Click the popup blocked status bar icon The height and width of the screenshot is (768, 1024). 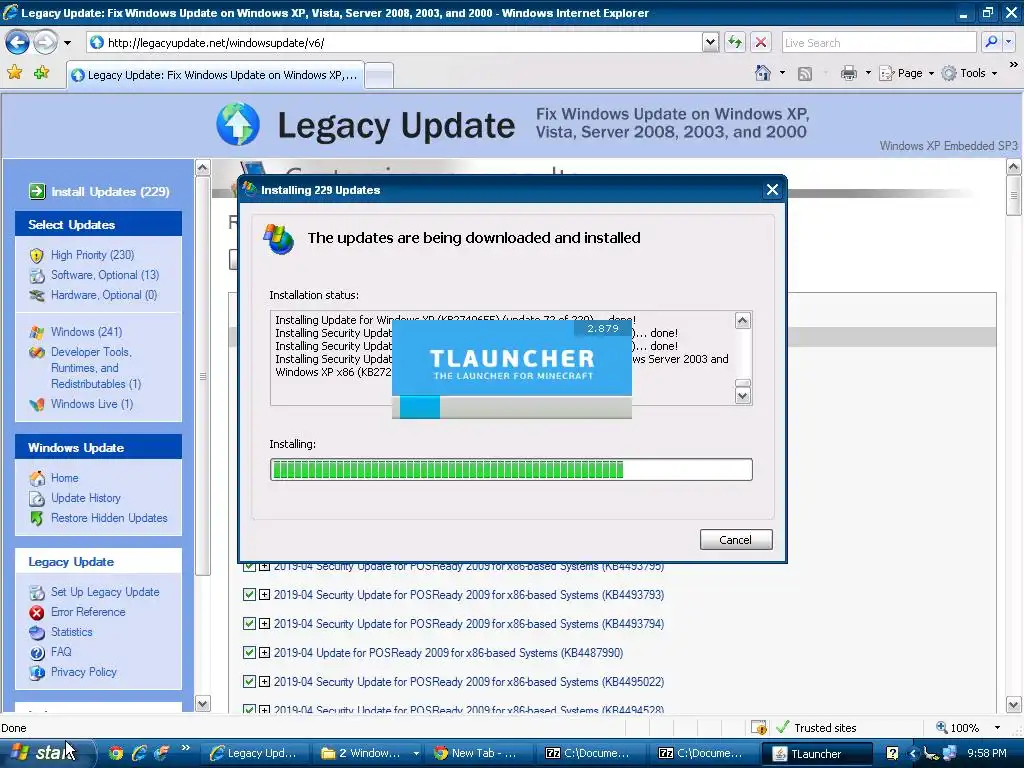758,728
